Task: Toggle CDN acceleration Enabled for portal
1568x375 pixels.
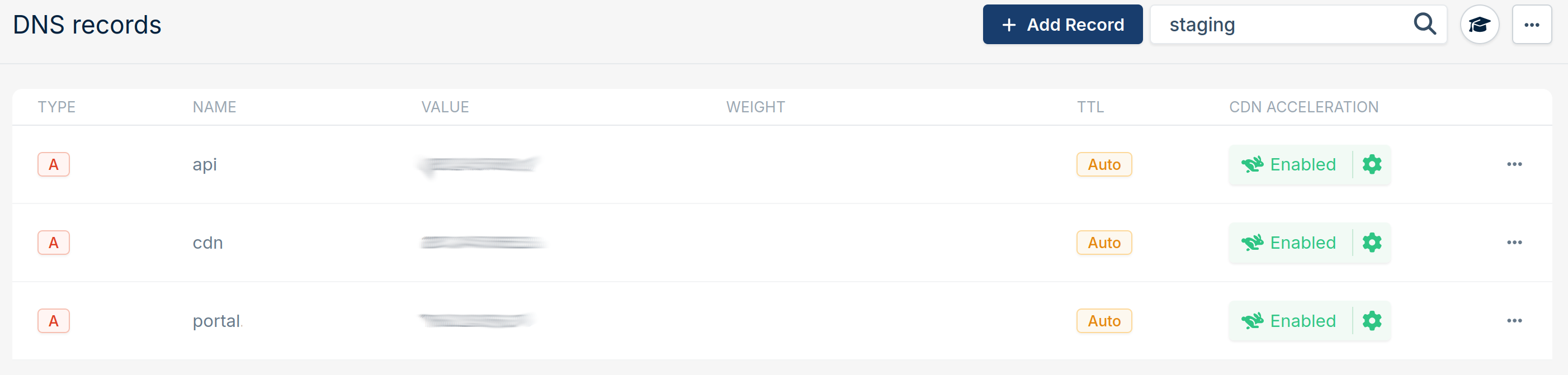Action: point(1290,321)
